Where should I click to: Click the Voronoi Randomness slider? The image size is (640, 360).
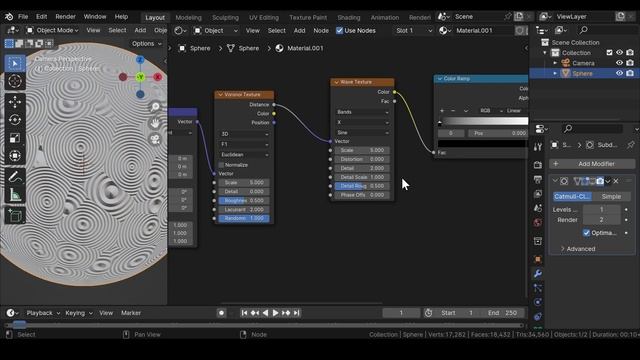click(244, 218)
